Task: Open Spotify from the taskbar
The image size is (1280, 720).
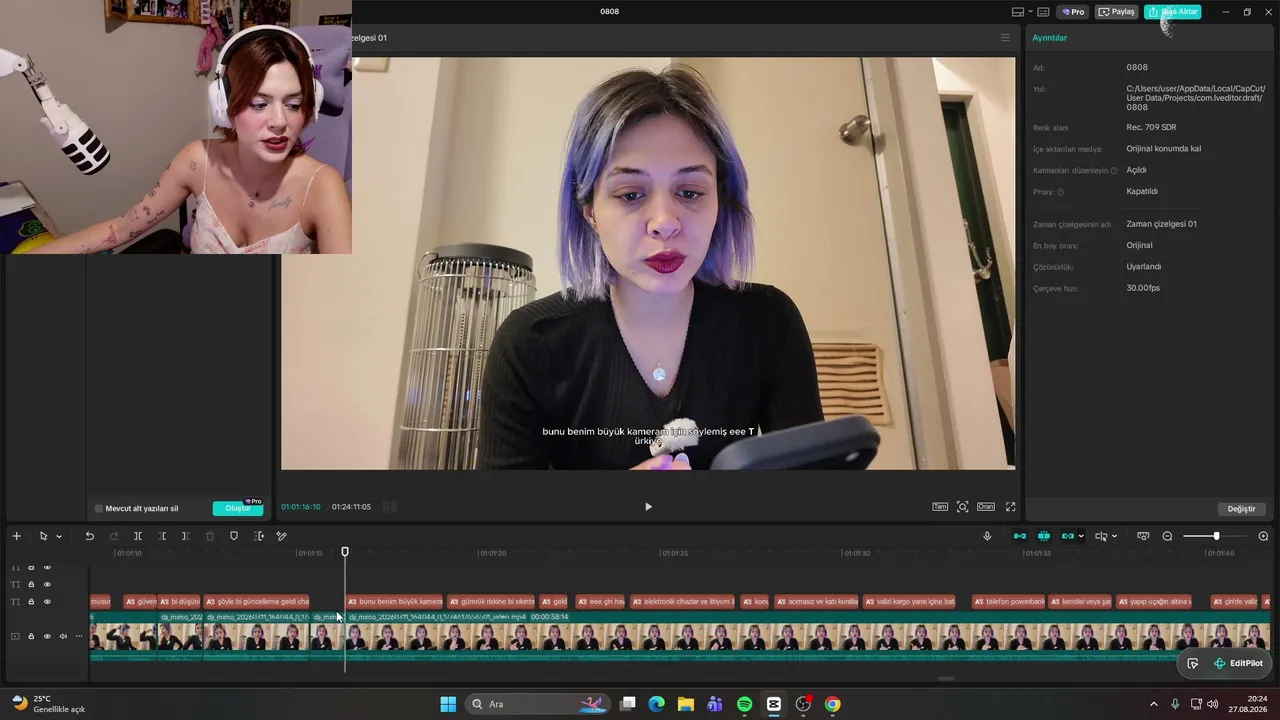Action: pos(744,704)
